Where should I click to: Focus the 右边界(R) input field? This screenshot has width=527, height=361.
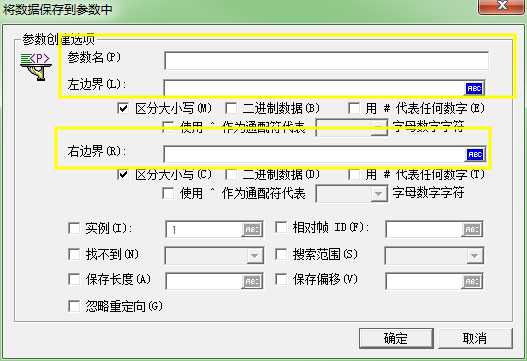pos(315,154)
